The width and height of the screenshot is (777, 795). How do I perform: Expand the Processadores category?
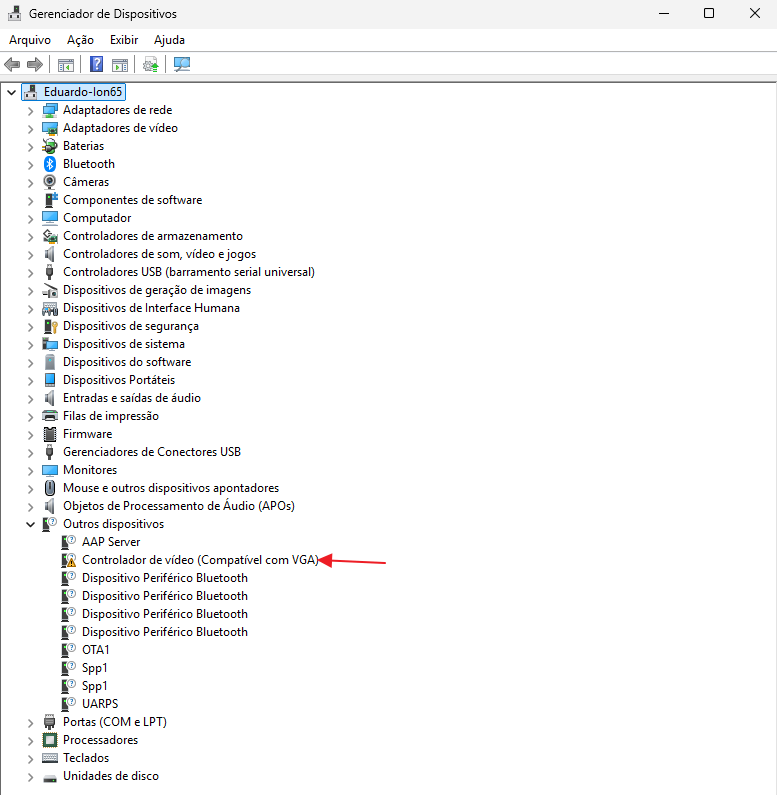click(30, 741)
